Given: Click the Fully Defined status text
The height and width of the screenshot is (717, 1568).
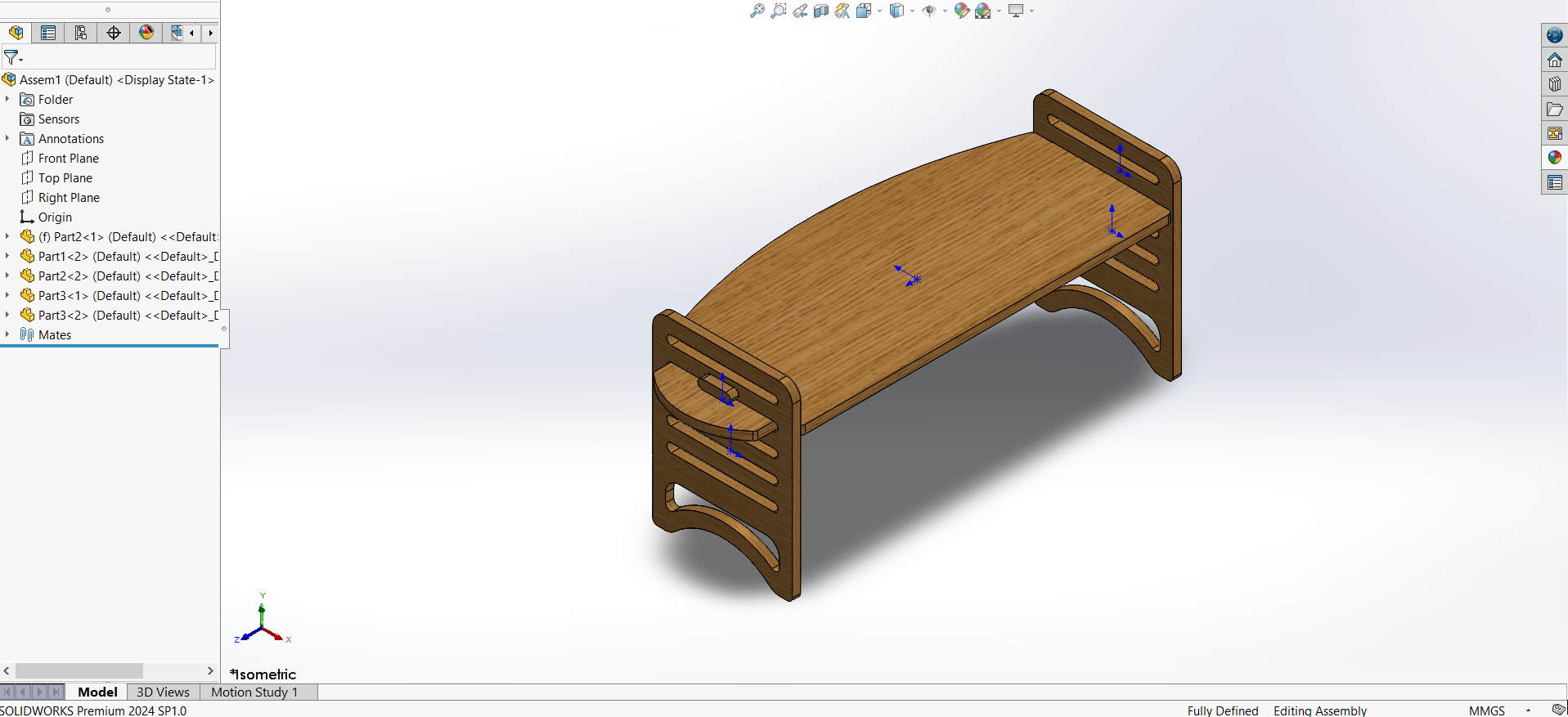Looking at the screenshot, I should [x=1223, y=710].
